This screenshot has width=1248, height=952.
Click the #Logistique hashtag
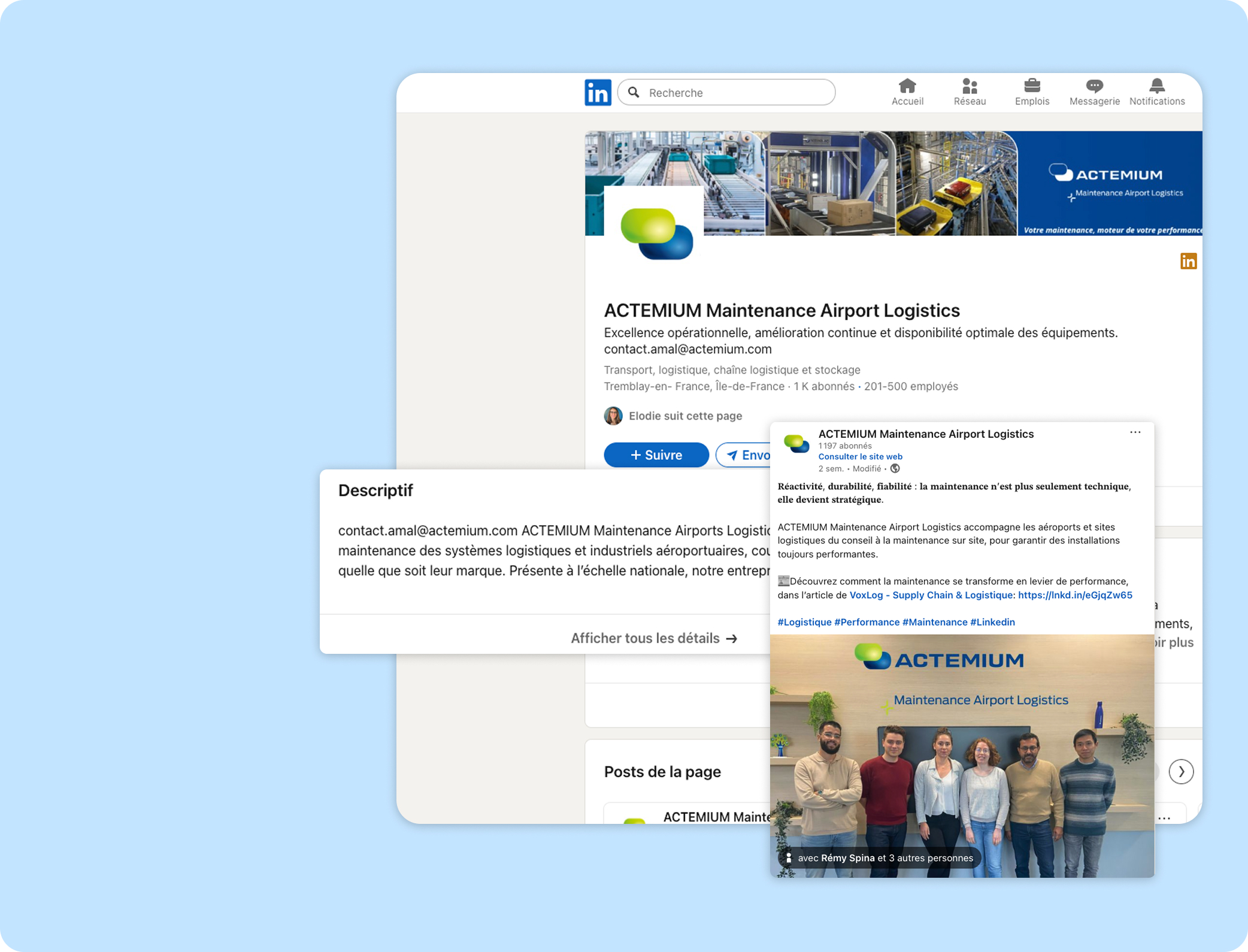tap(804, 622)
